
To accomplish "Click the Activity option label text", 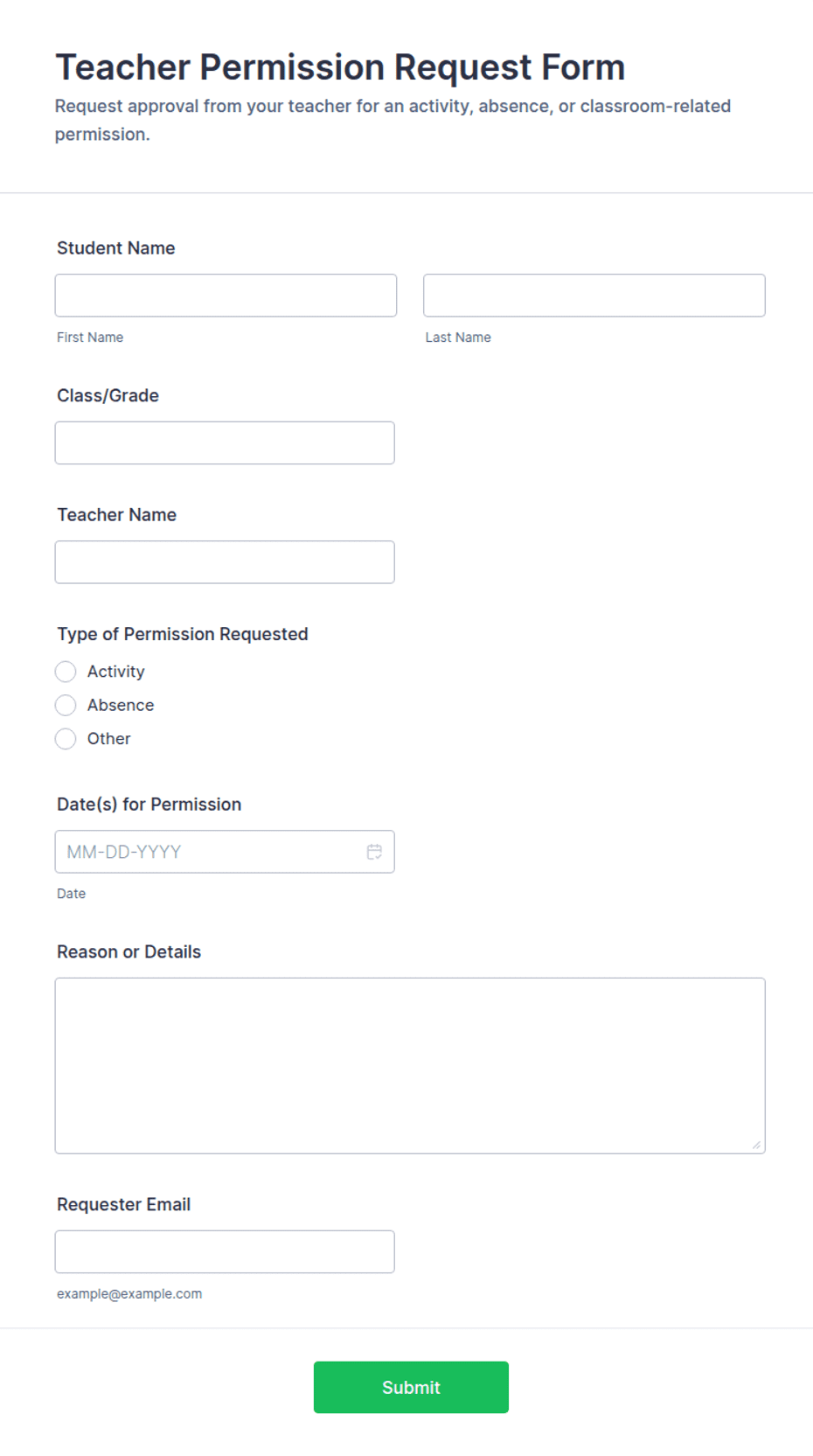I will click(116, 672).
